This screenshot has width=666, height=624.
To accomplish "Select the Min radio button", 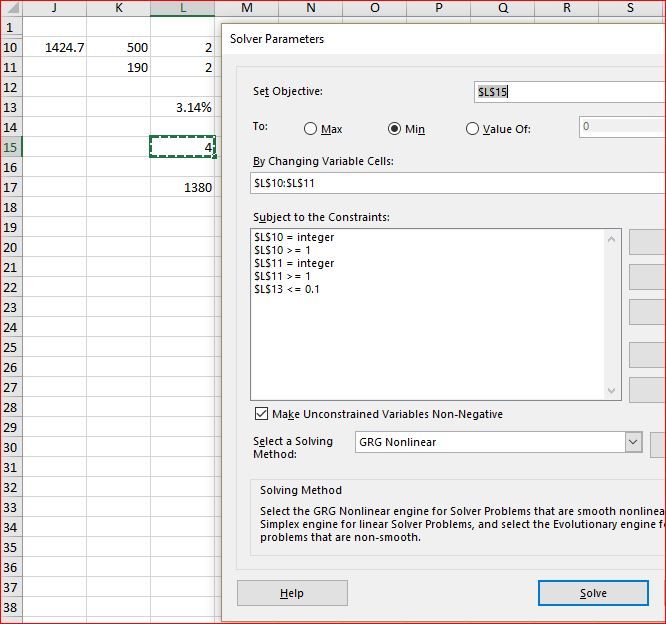I will [x=394, y=129].
